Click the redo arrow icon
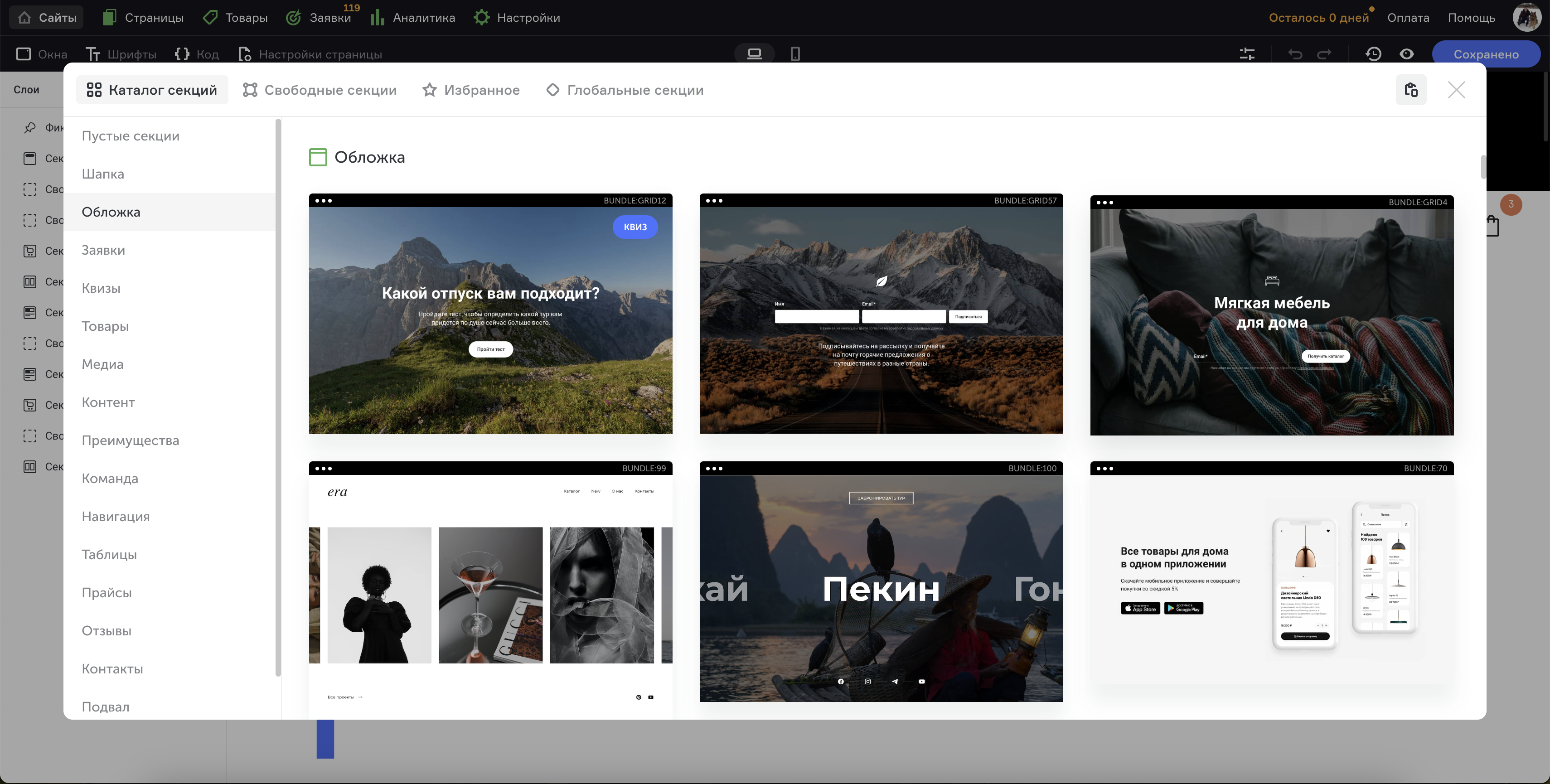 click(1324, 54)
